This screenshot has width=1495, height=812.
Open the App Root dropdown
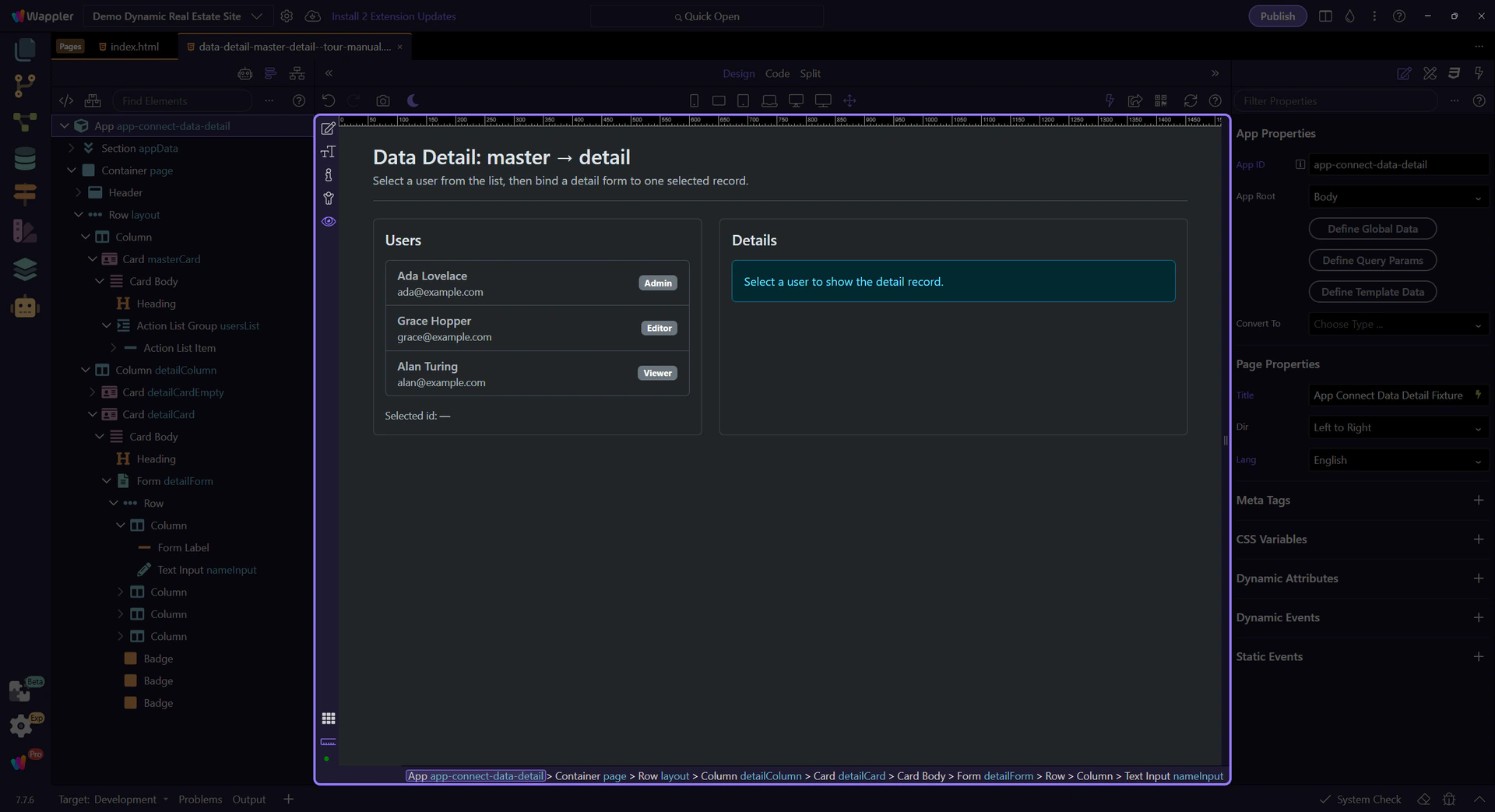pyautogui.click(x=1397, y=197)
